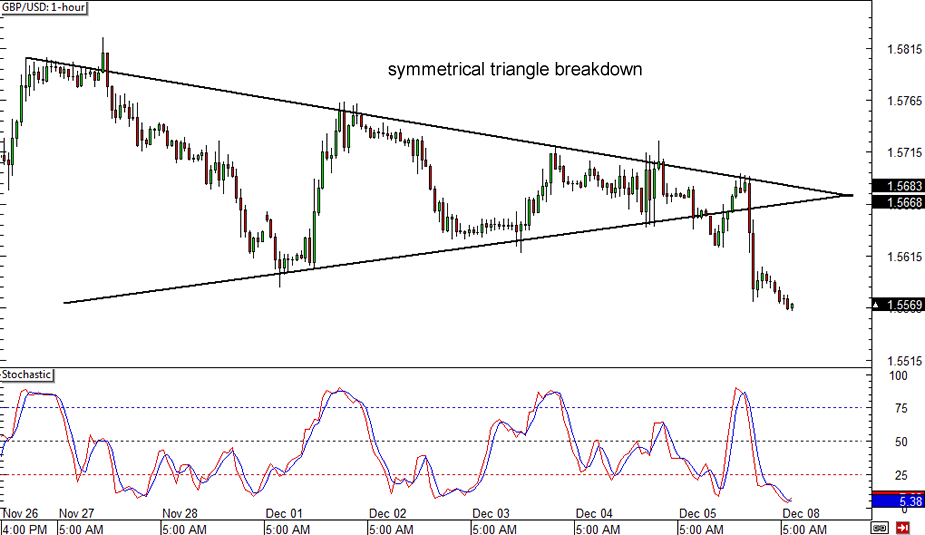Click the stochastic 25 level label
925x535 pixels.
tap(901, 475)
